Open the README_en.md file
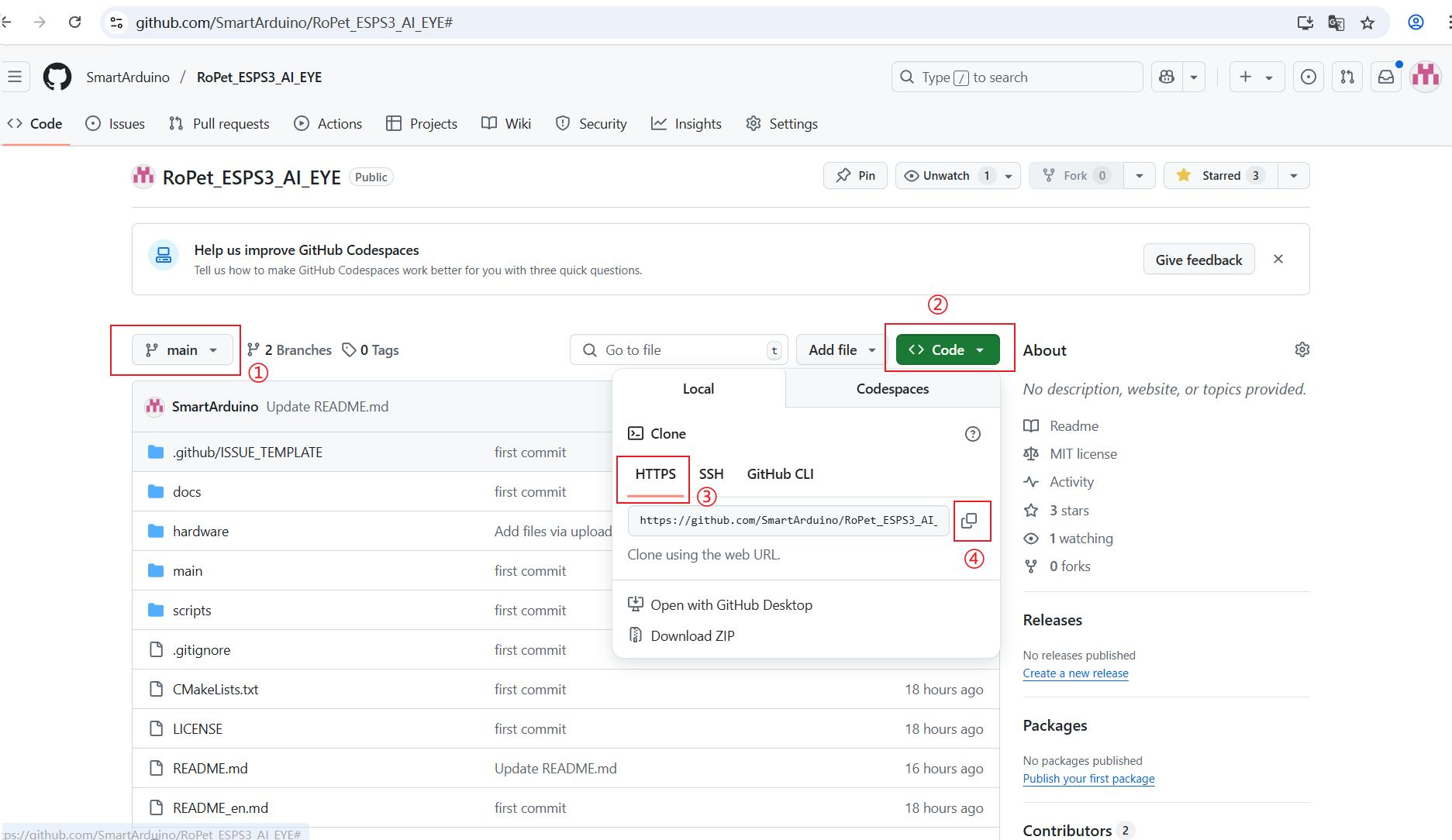Viewport: 1452px width, 840px height. pos(220,807)
